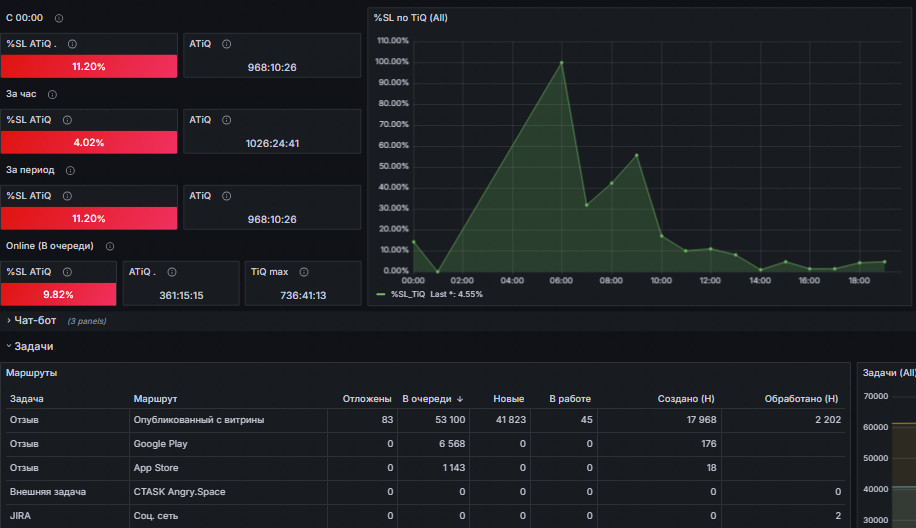Screen dimensions: 916x528
Task: Sort by Отложены column header
Action: (367, 399)
